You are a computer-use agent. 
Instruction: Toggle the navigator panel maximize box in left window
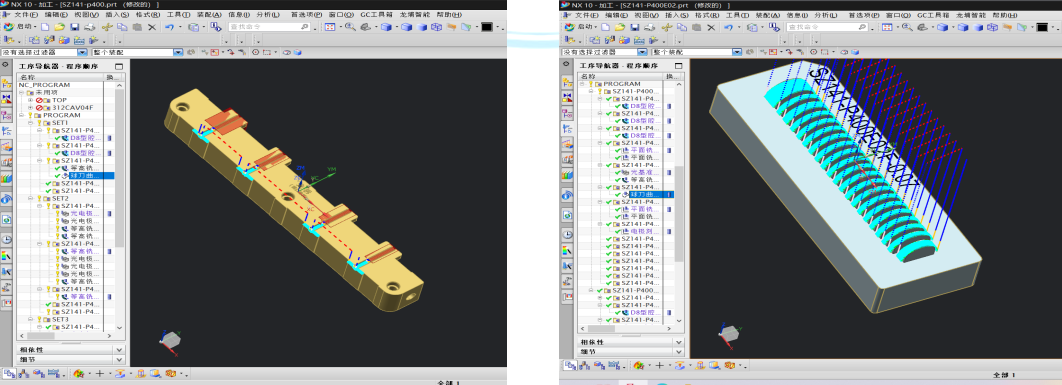(x=119, y=66)
